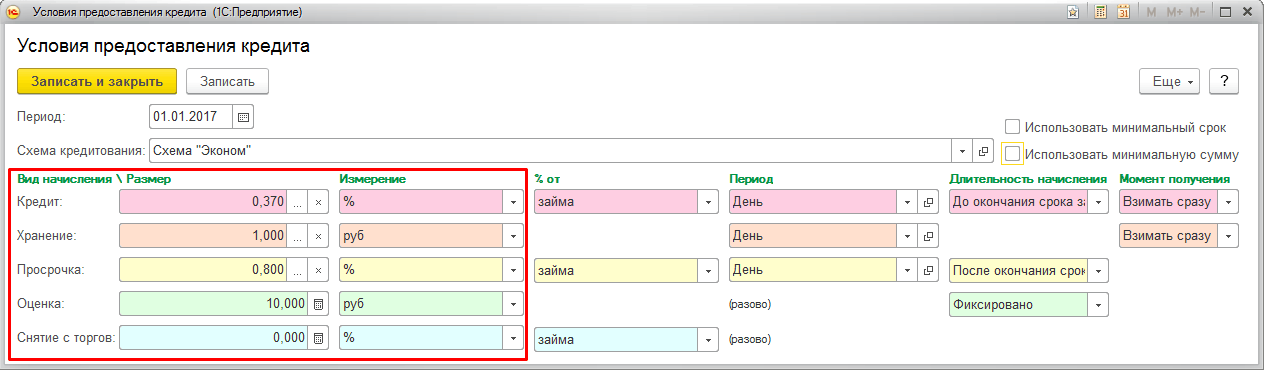Expand Схема кредитования dropdown list
Viewport: 1264px width, 370px height.
coord(962,151)
